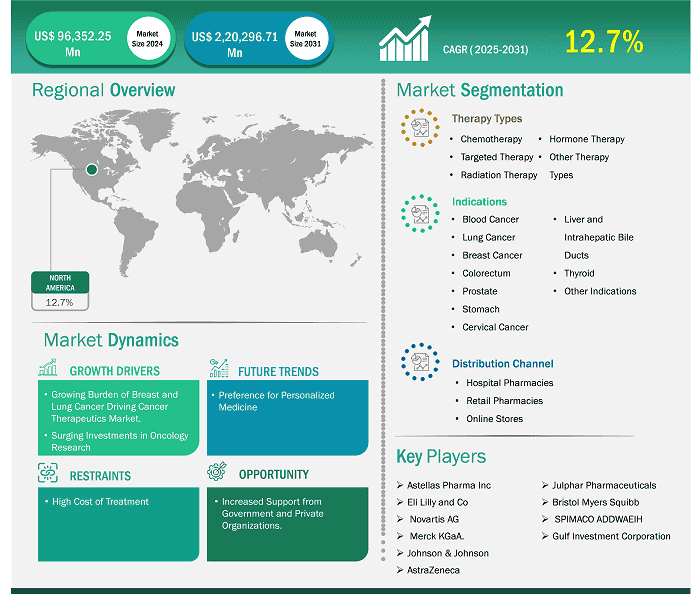The height and width of the screenshot is (594, 691).
Task: Click Novartis AG in Key Players
Action: coord(434,519)
